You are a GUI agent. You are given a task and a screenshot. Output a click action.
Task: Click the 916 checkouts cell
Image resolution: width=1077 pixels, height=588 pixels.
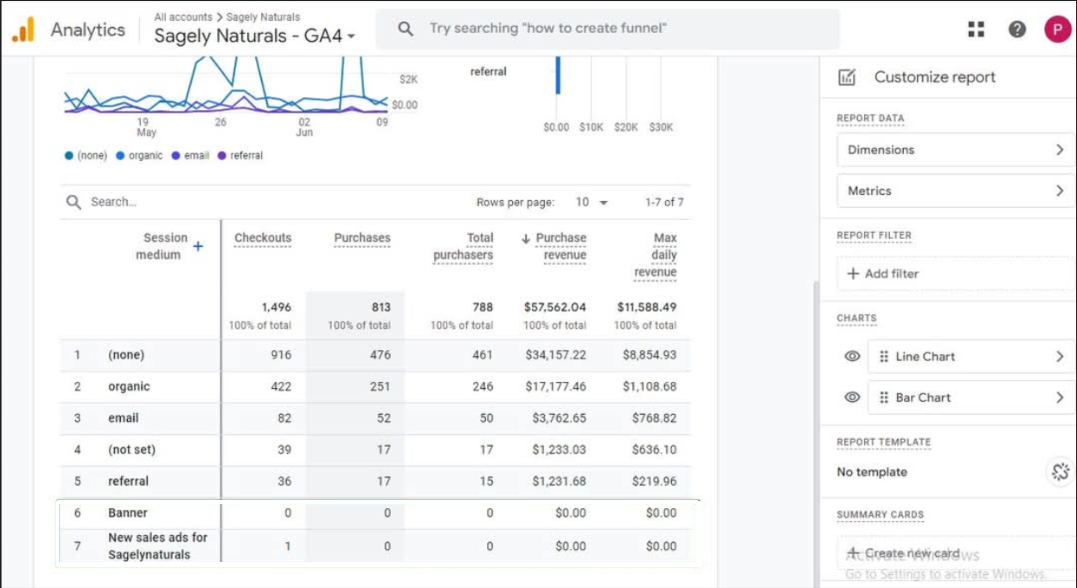click(x=281, y=355)
